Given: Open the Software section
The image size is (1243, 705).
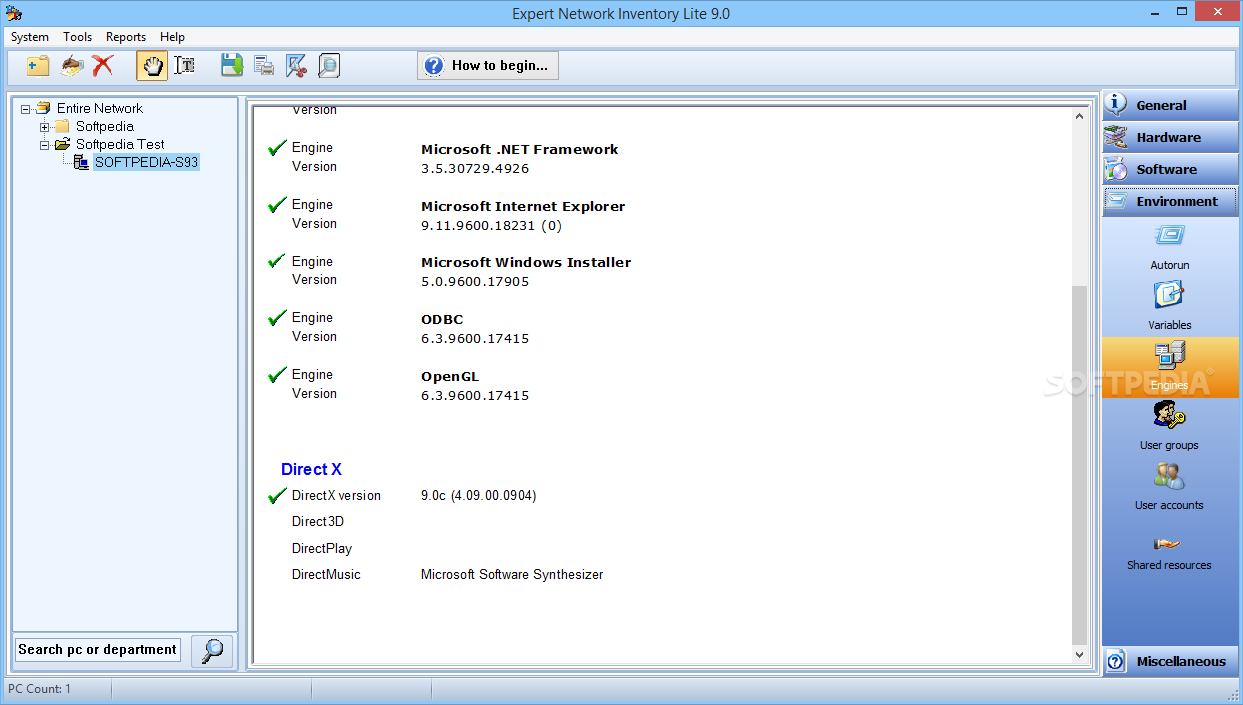Looking at the screenshot, I should coord(1170,169).
